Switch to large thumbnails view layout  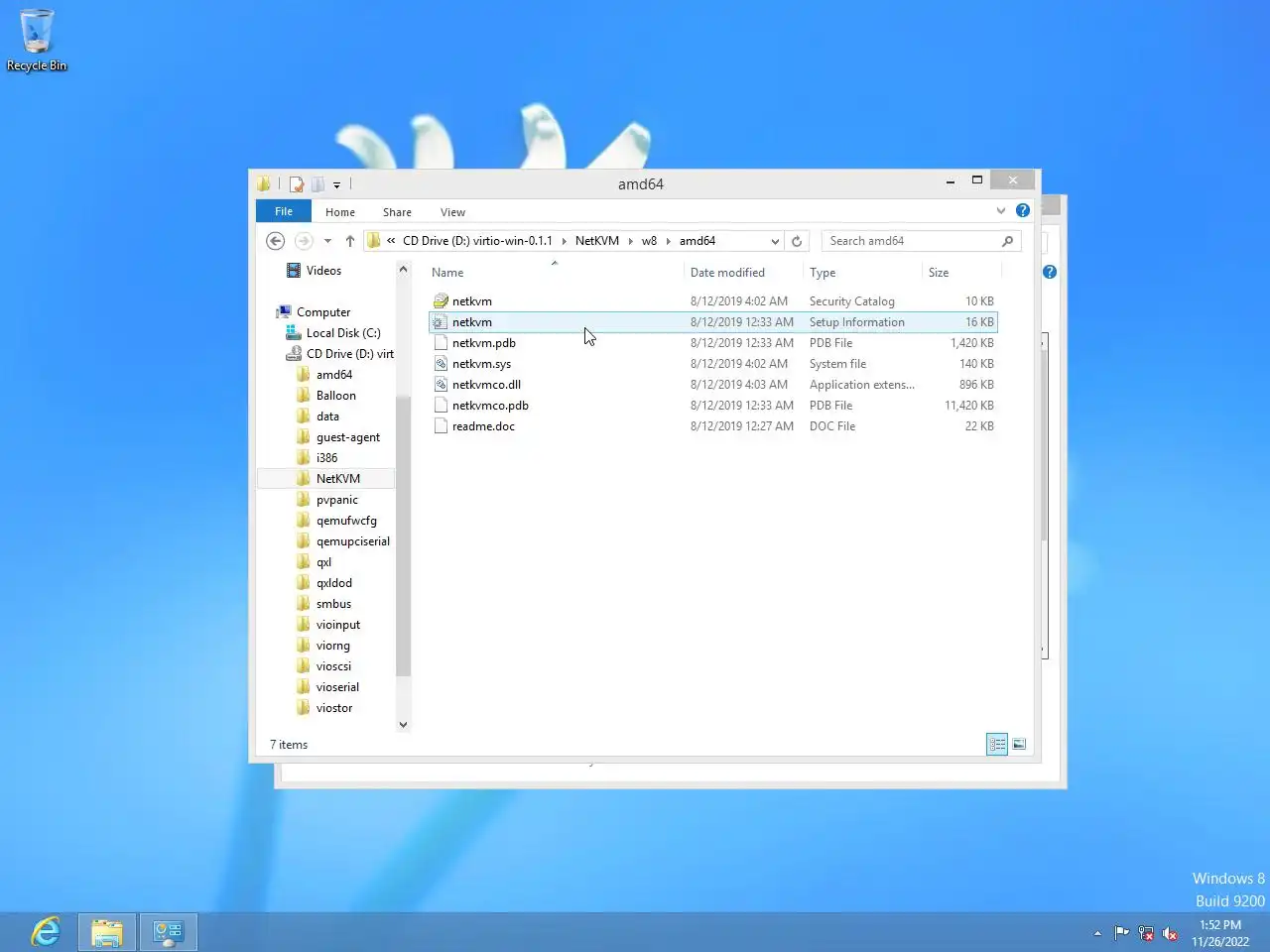1019,744
